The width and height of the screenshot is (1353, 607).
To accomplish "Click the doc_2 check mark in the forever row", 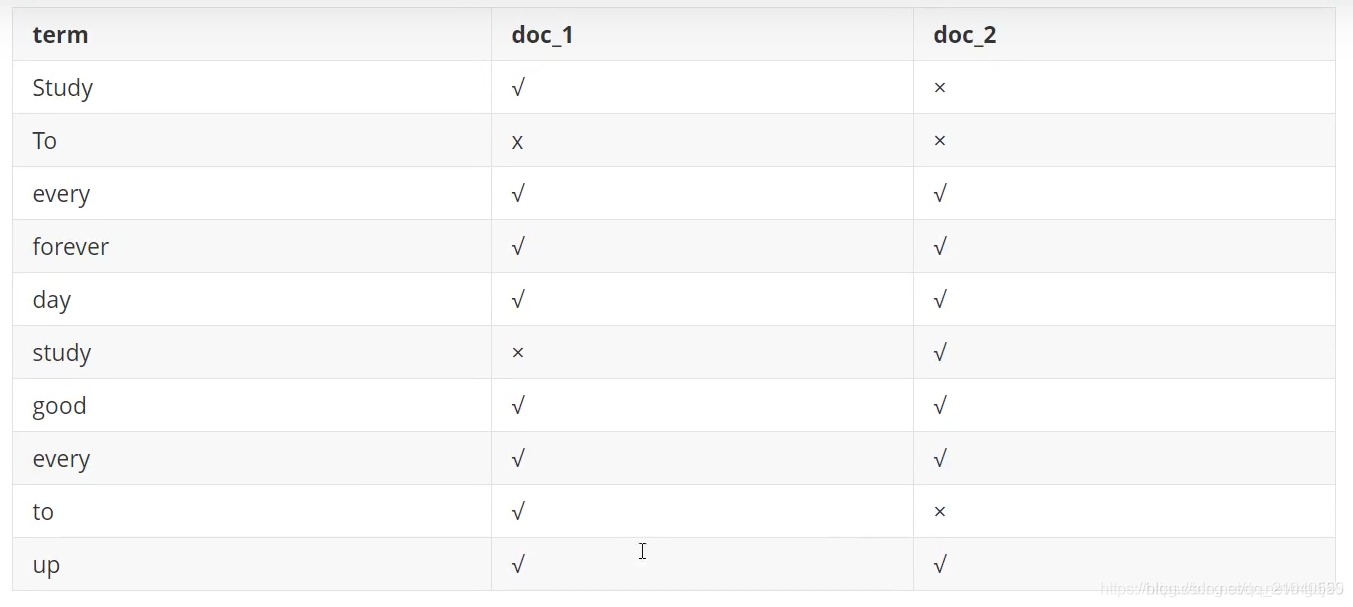I will tap(939, 247).
